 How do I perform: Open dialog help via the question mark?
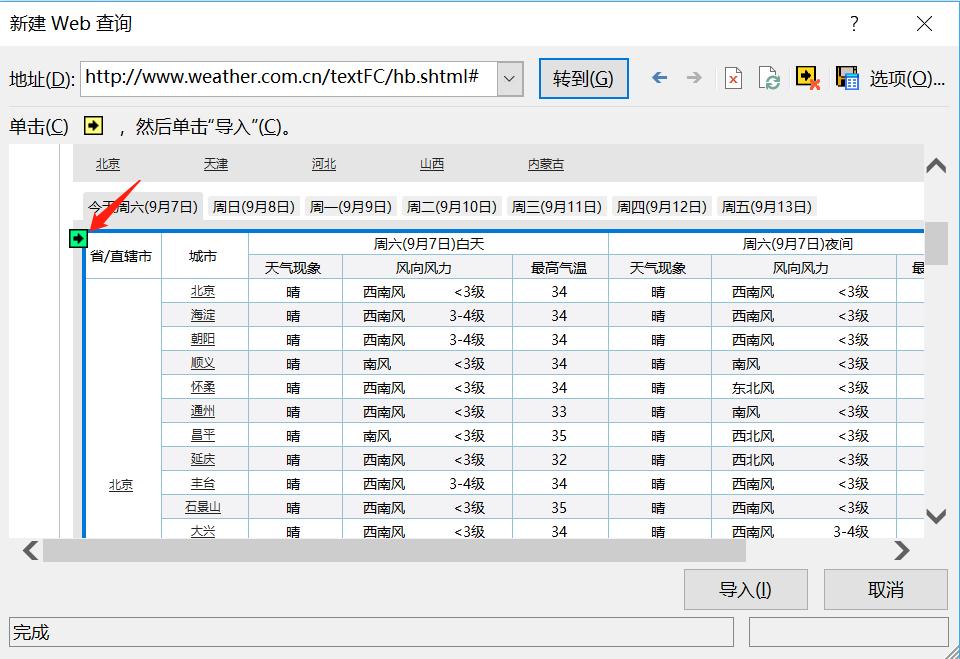[853, 25]
